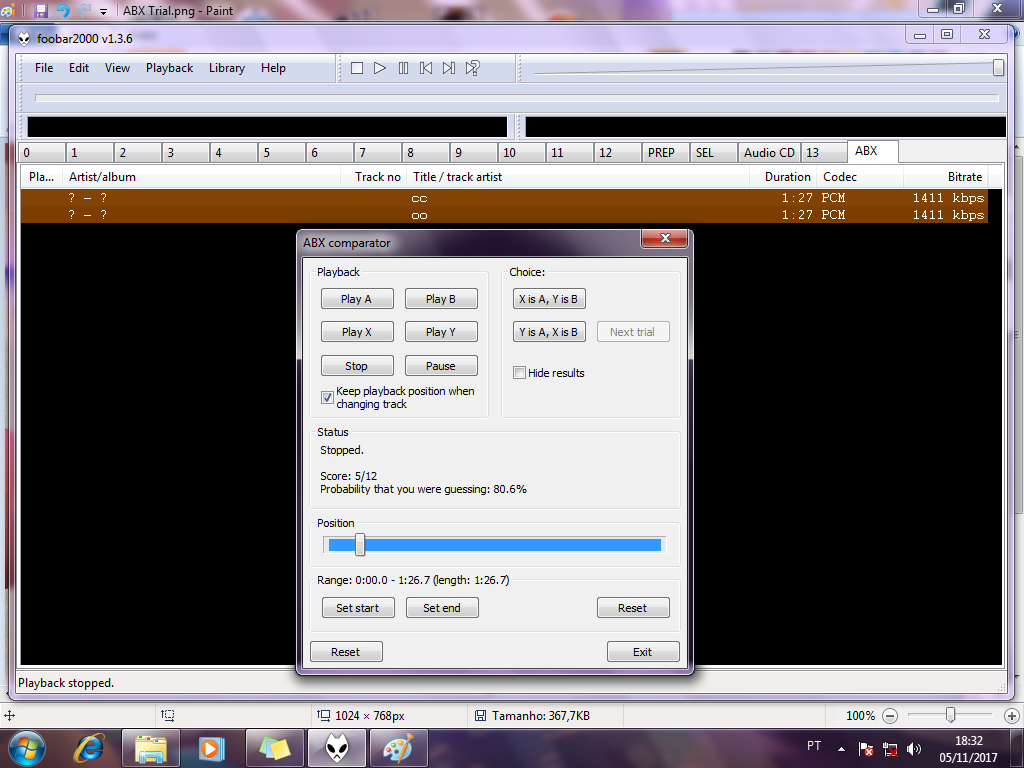Screen dimensions: 1024x768
Task: Click the Play B button
Action: click(x=441, y=299)
